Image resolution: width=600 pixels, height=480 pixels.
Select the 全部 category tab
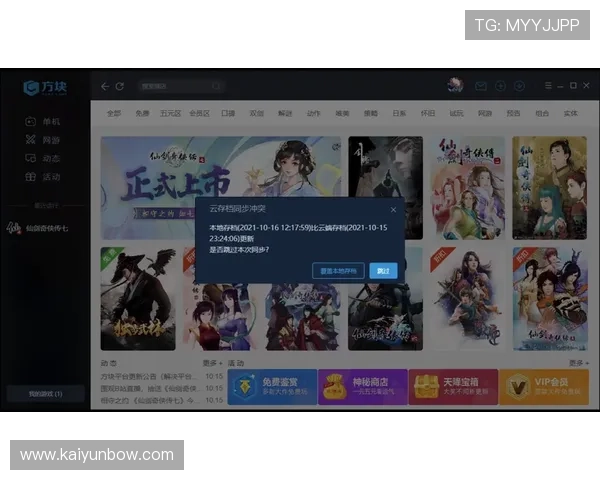click(x=114, y=114)
